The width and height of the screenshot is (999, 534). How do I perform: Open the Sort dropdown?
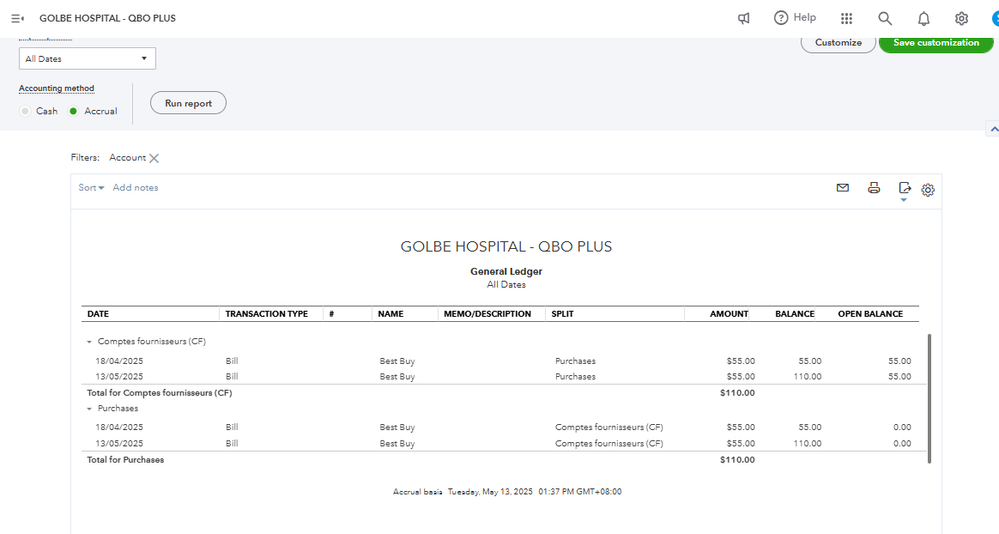pos(91,188)
